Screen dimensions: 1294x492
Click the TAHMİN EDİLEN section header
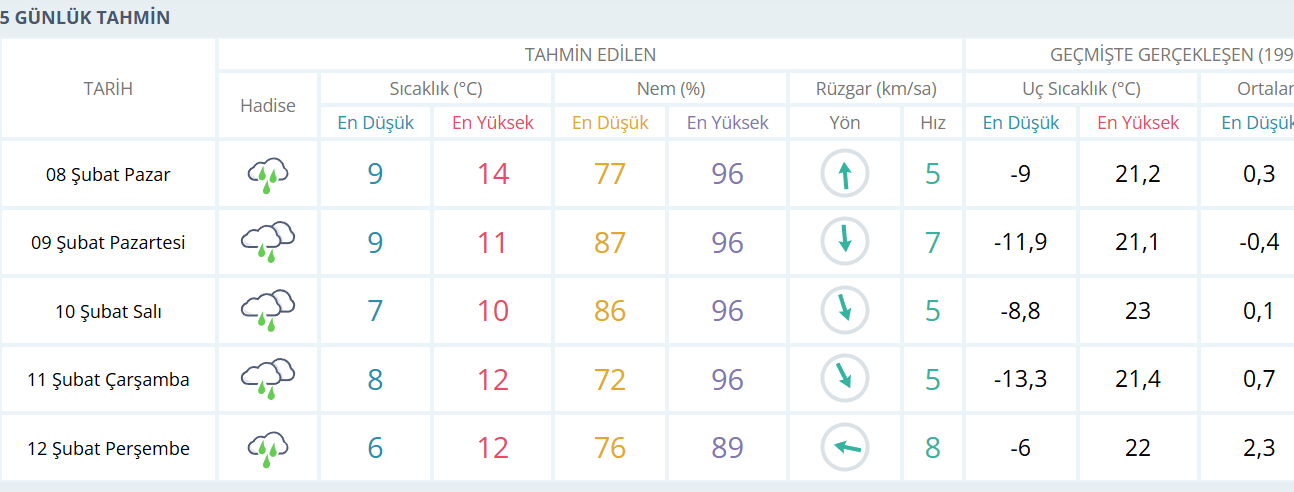(x=590, y=55)
